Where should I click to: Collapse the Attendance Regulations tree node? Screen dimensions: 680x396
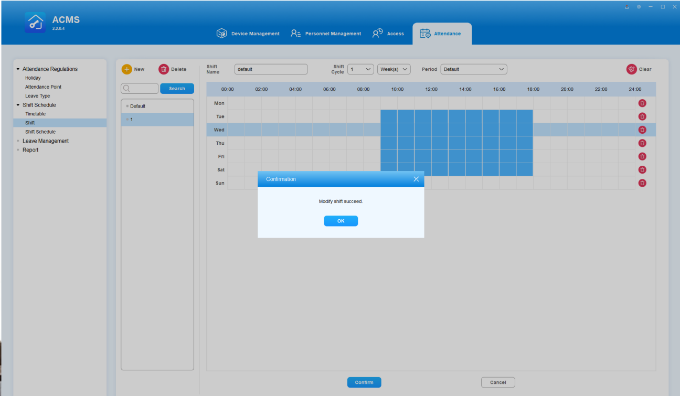click(18, 69)
